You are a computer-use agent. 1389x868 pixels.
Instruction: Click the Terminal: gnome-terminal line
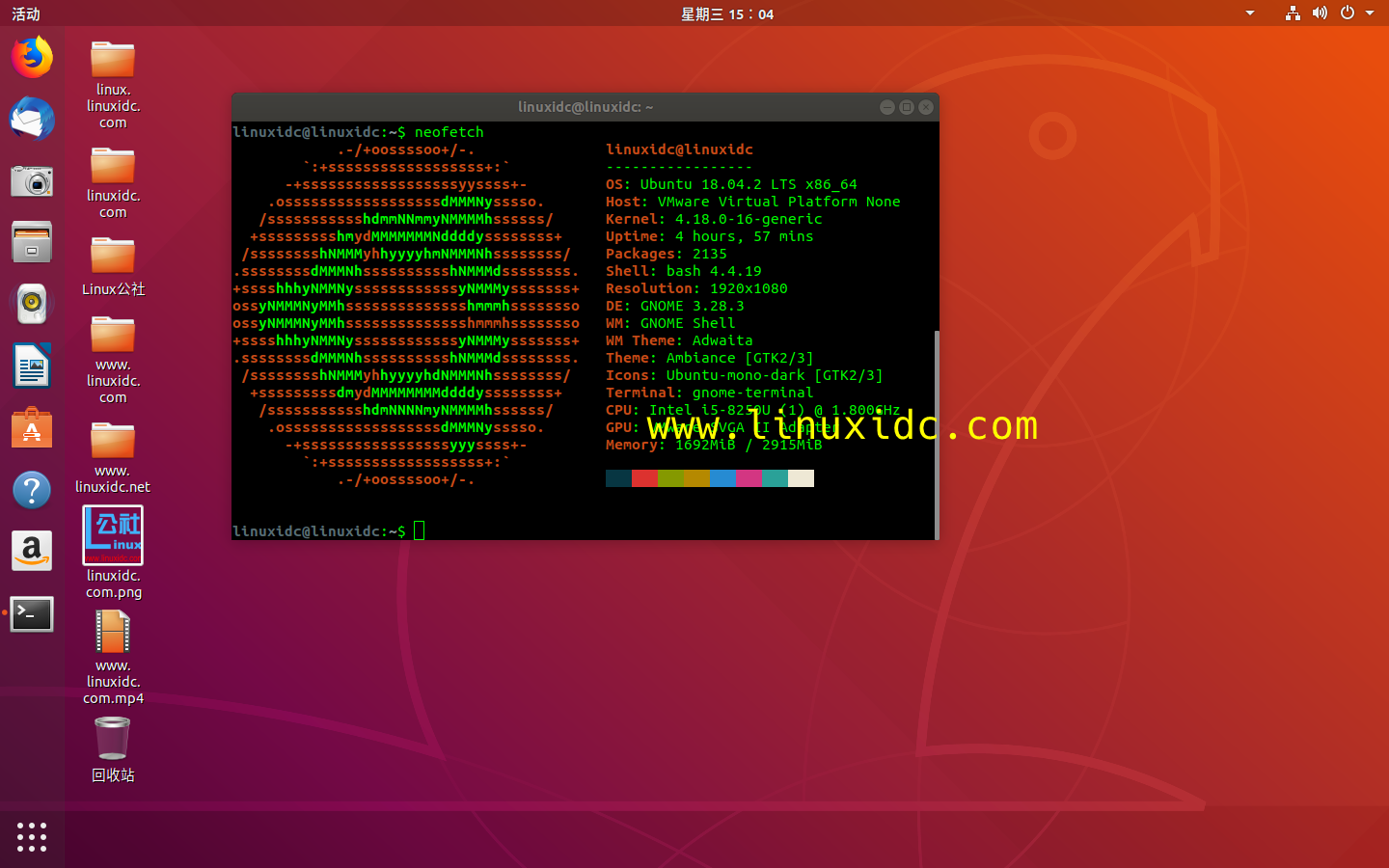[x=710, y=393]
